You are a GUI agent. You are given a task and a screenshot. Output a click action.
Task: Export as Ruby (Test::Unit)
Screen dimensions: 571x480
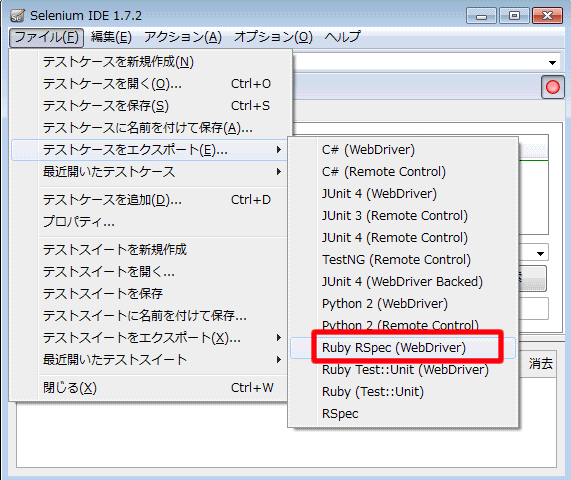[x=403, y=392]
